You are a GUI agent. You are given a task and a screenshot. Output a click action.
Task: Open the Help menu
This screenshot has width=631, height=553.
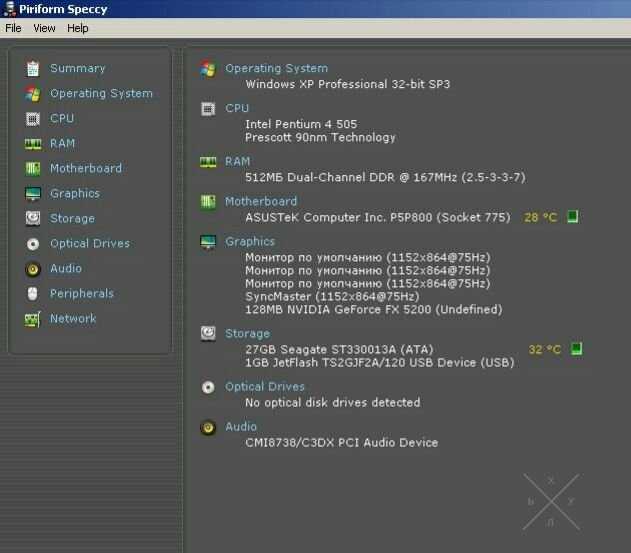coord(78,28)
